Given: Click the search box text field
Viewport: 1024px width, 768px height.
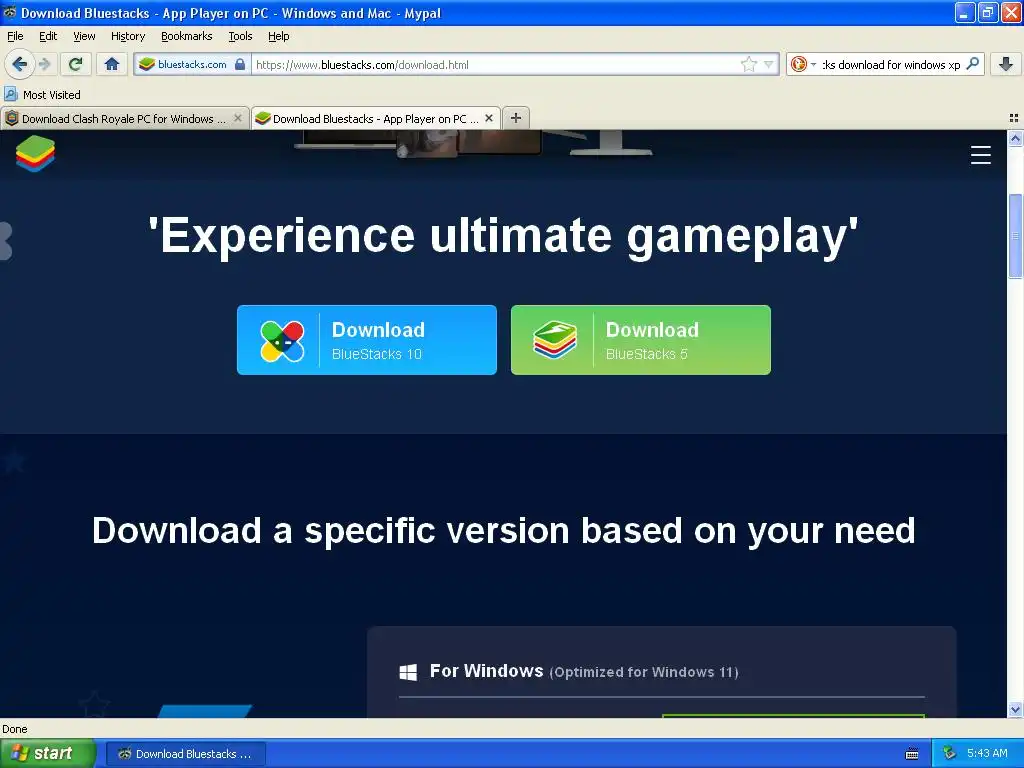Looking at the screenshot, I should (x=891, y=64).
